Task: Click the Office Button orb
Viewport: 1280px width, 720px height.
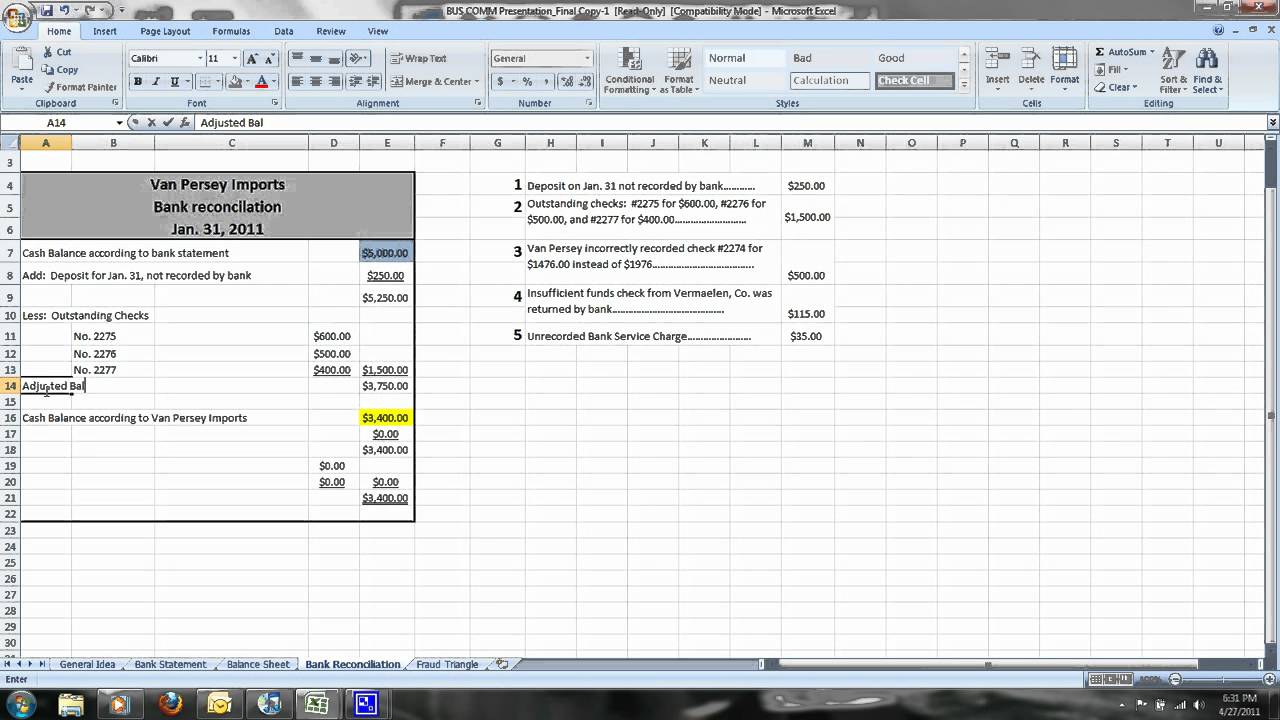Action: point(17,18)
